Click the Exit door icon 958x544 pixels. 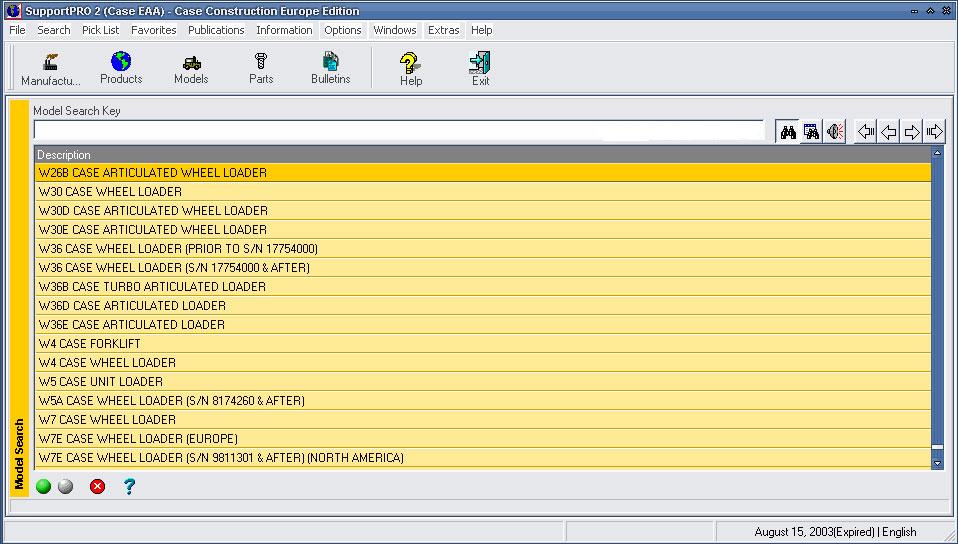tap(480, 68)
